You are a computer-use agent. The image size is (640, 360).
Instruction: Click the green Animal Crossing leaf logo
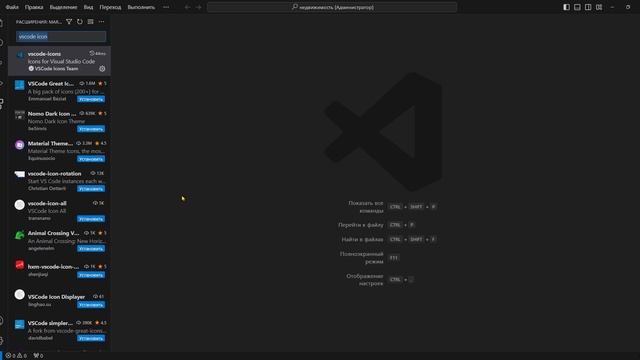click(20, 235)
